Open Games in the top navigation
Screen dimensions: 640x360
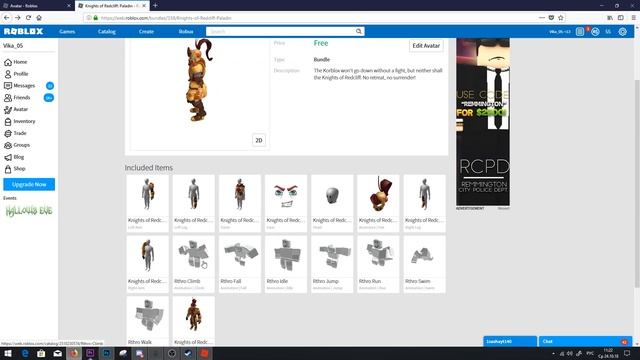pyautogui.click(x=67, y=31)
